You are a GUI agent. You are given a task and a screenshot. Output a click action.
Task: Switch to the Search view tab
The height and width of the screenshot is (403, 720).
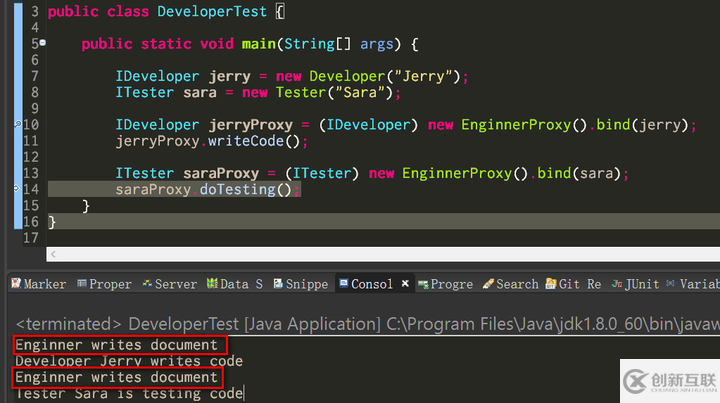tap(510, 284)
